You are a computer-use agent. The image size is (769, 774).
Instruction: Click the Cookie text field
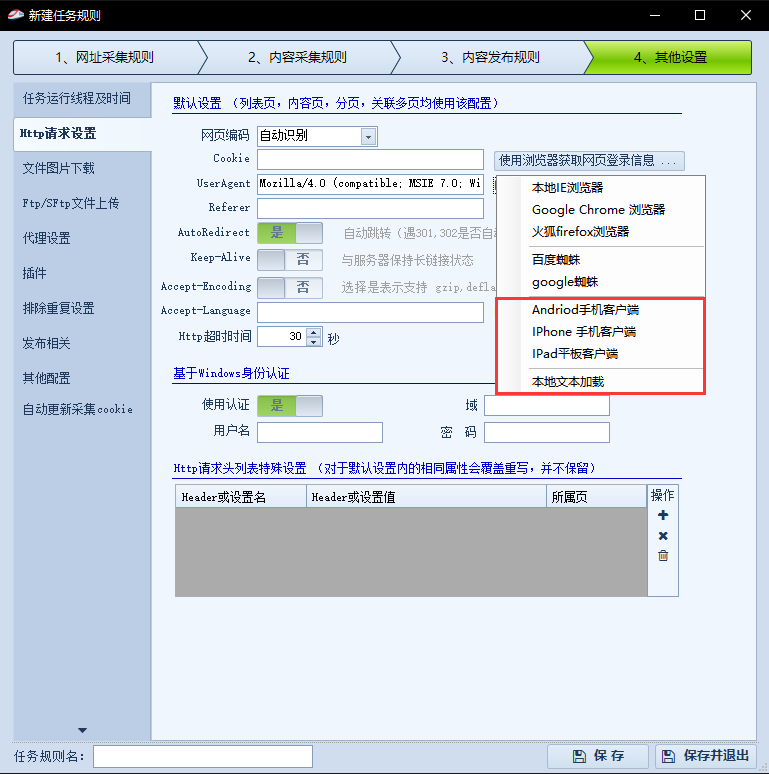click(370, 160)
